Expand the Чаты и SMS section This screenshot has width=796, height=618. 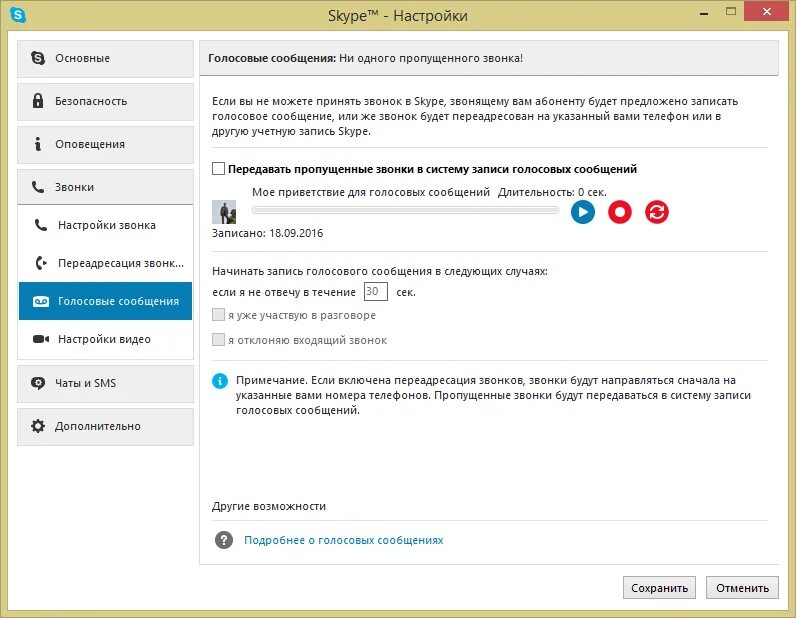pos(105,383)
